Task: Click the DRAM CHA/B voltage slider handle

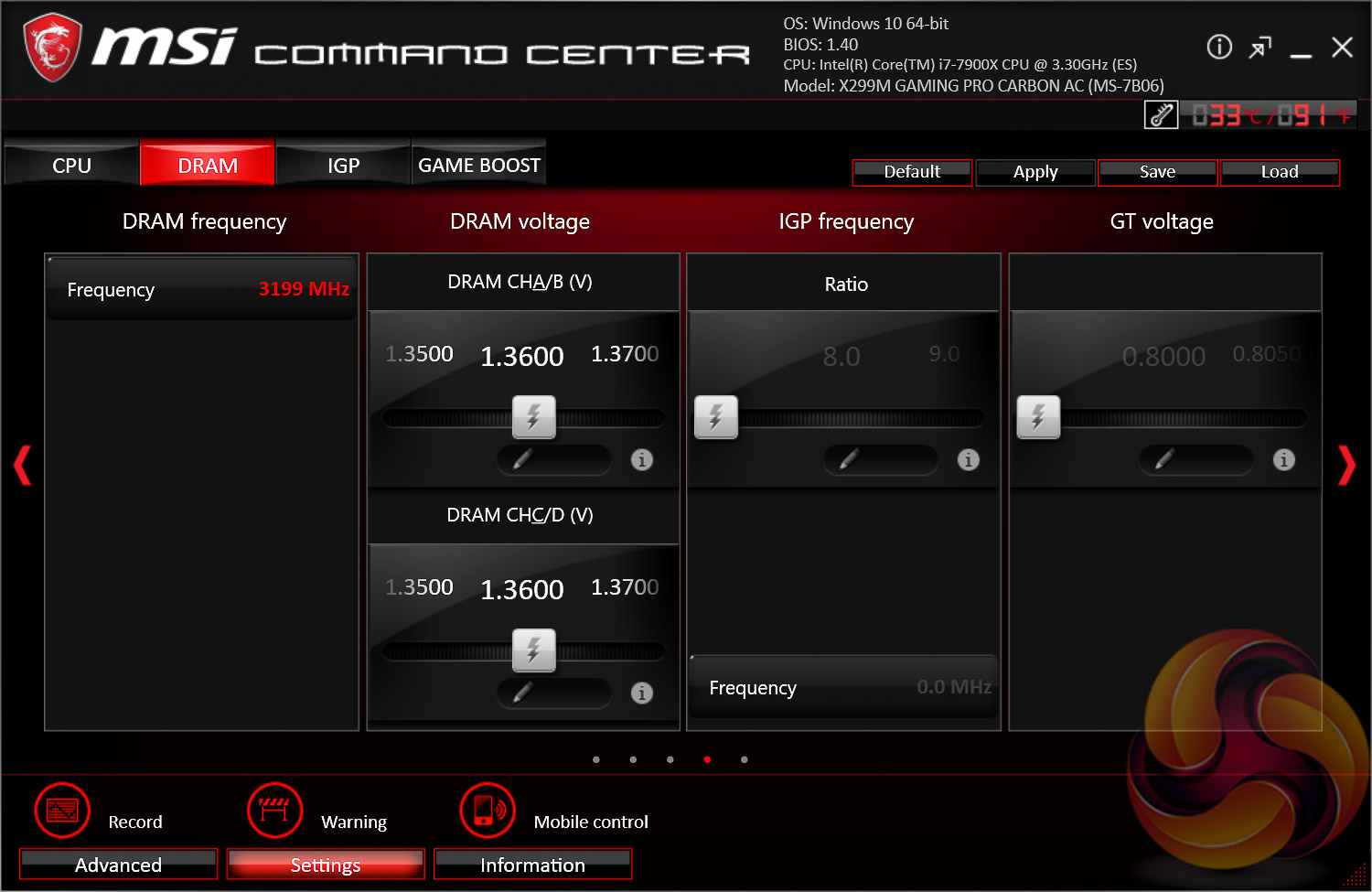Action: [x=534, y=417]
